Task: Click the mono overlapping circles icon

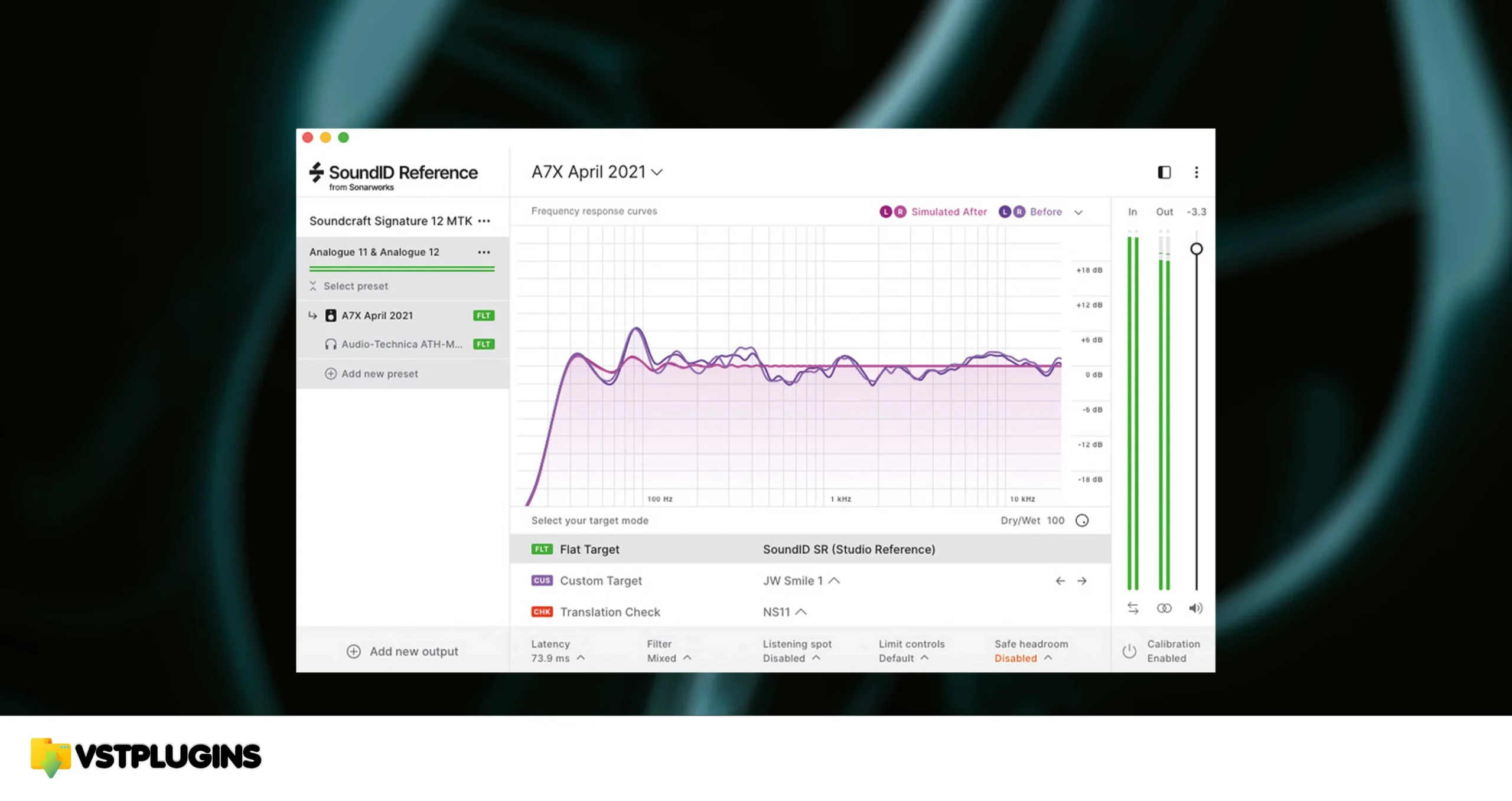Action: tap(1164, 608)
